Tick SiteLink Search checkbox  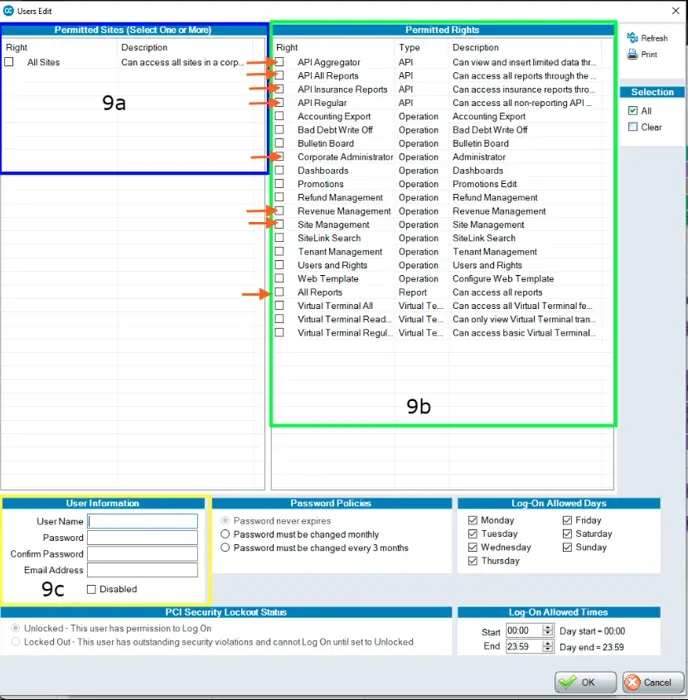pos(279,238)
